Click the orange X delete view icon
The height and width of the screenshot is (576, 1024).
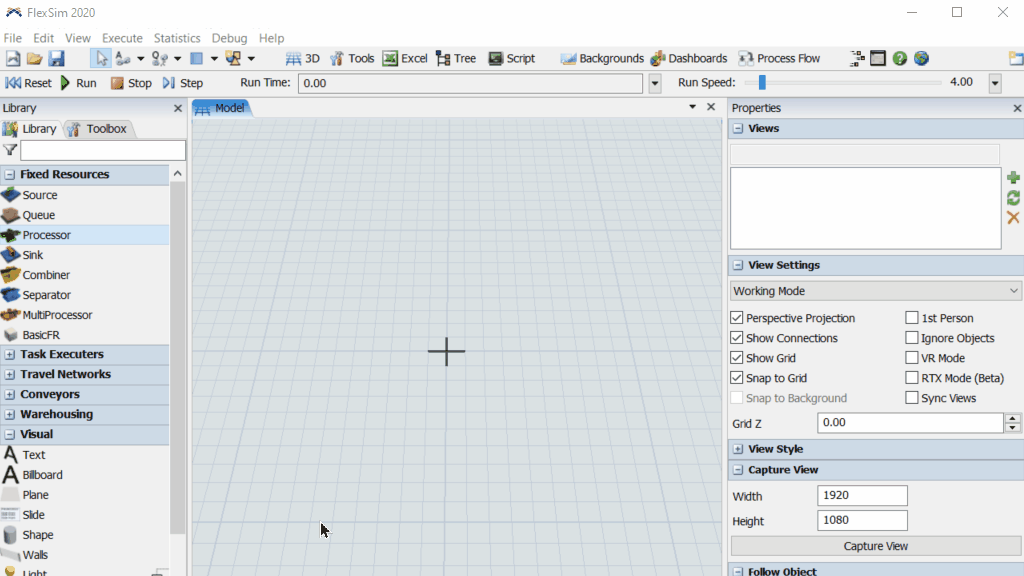coord(1012,217)
